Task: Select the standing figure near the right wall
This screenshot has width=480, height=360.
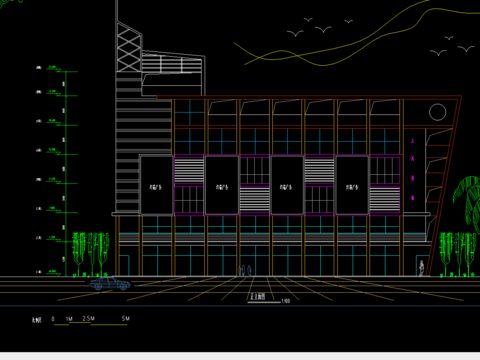Action: coord(421,268)
